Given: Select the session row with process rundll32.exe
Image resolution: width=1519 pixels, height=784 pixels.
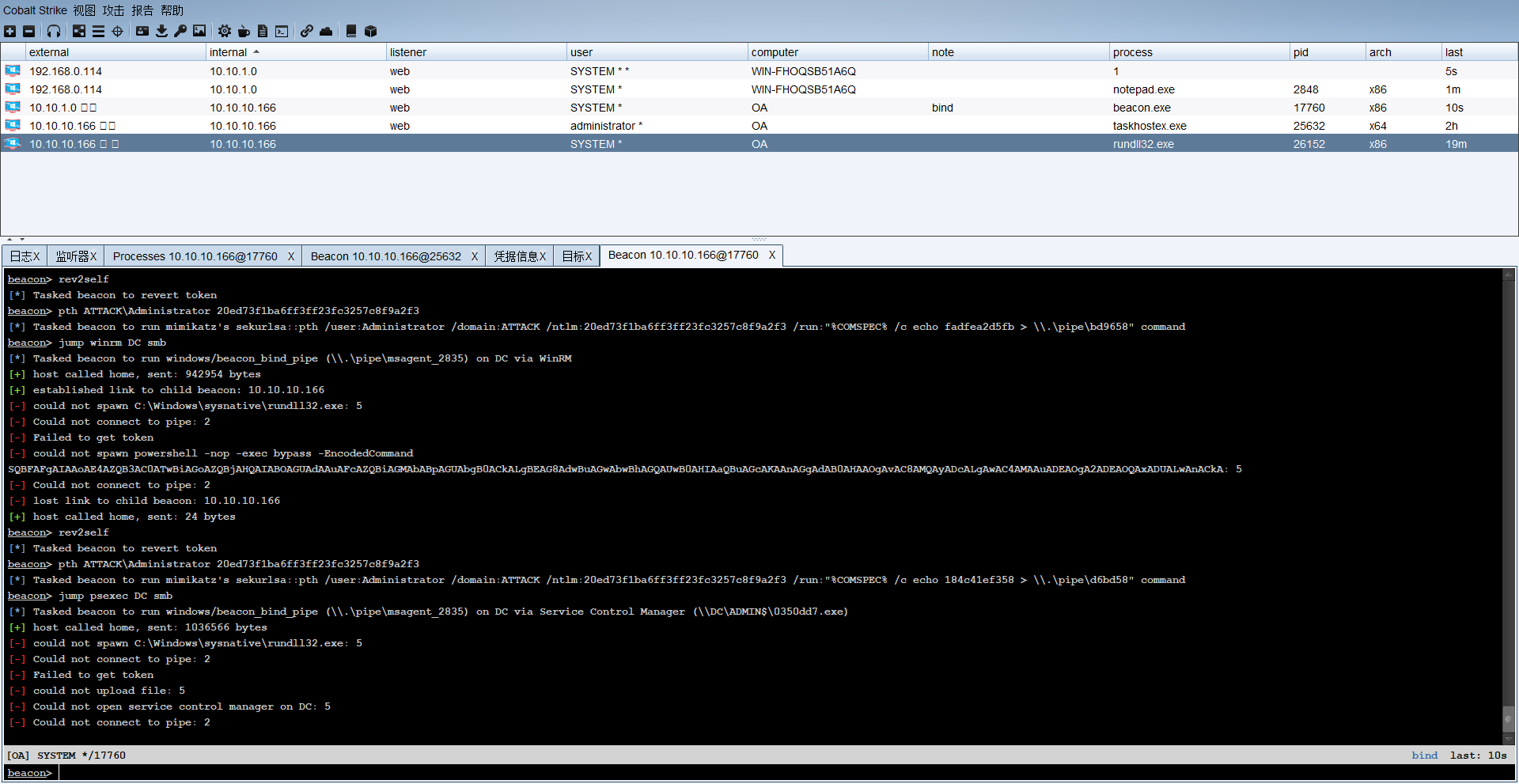Looking at the screenshot, I should tap(759, 143).
